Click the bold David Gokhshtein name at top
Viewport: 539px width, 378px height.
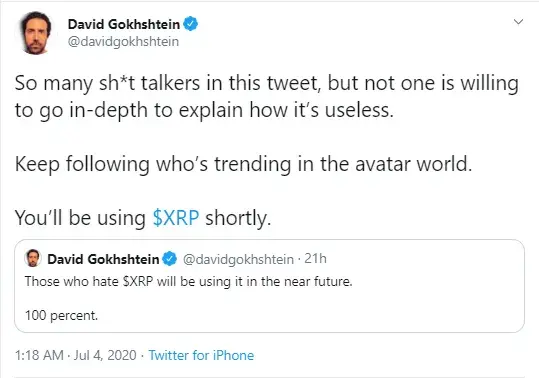[x=124, y=24]
